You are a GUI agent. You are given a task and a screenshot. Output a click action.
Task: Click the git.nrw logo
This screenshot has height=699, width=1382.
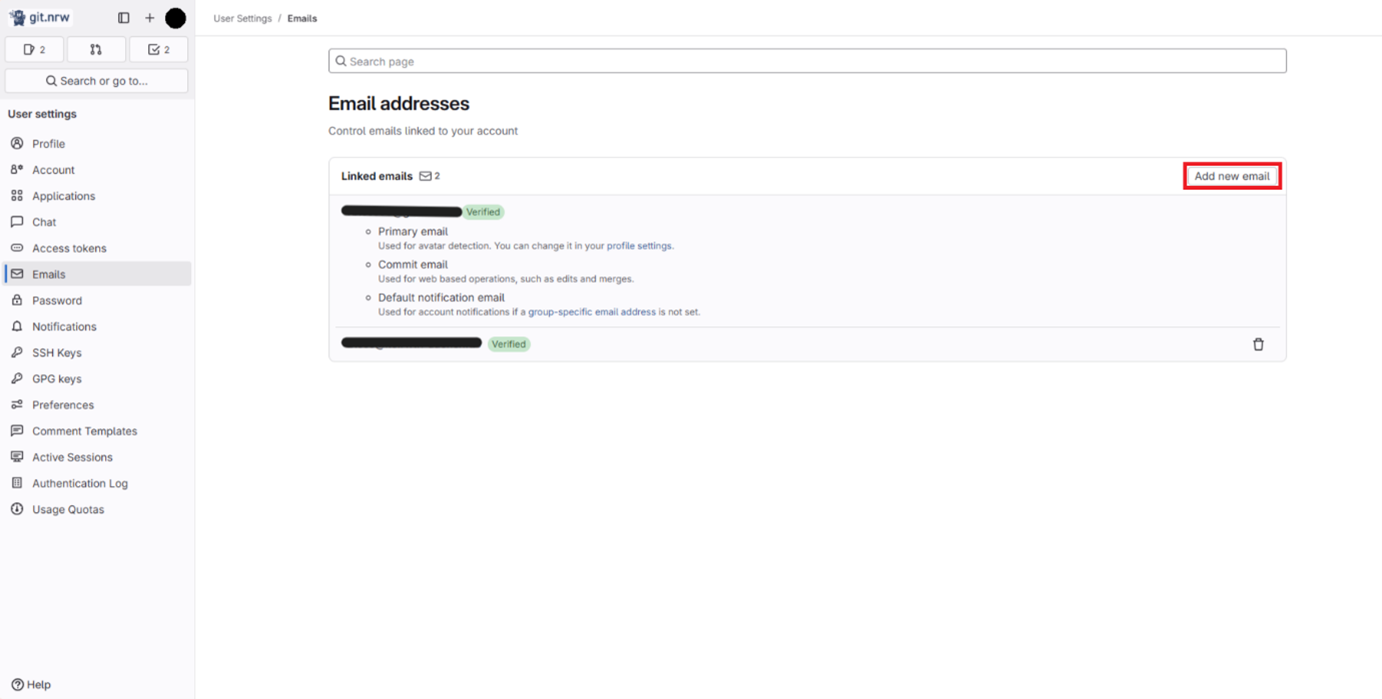click(x=42, y=16)
